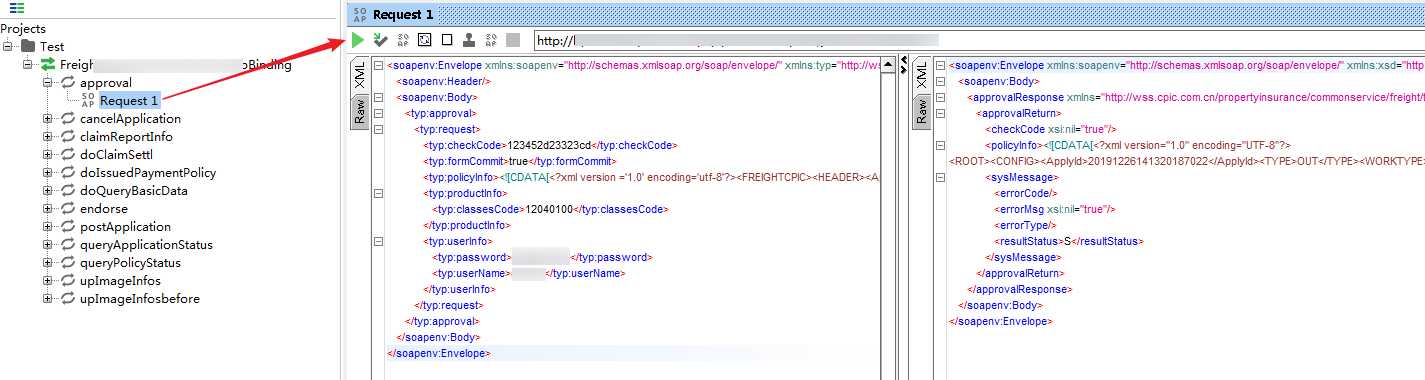1425x380 pixels.
Task: Expand the doIssuedPaymentPolicy operation
Action: point(48,173)
